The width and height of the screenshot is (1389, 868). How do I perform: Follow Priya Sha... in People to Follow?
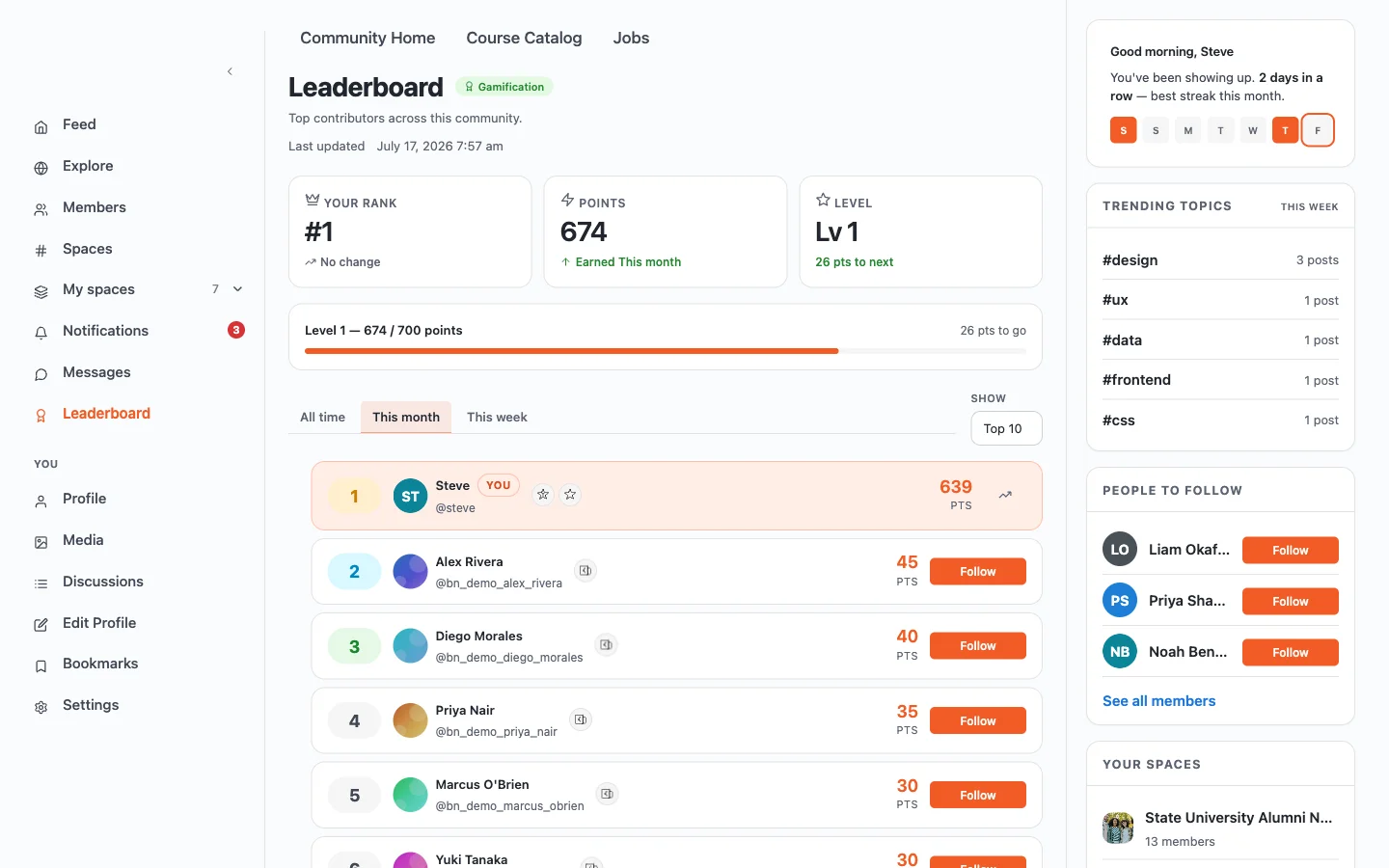click(x=1291, y=601)
